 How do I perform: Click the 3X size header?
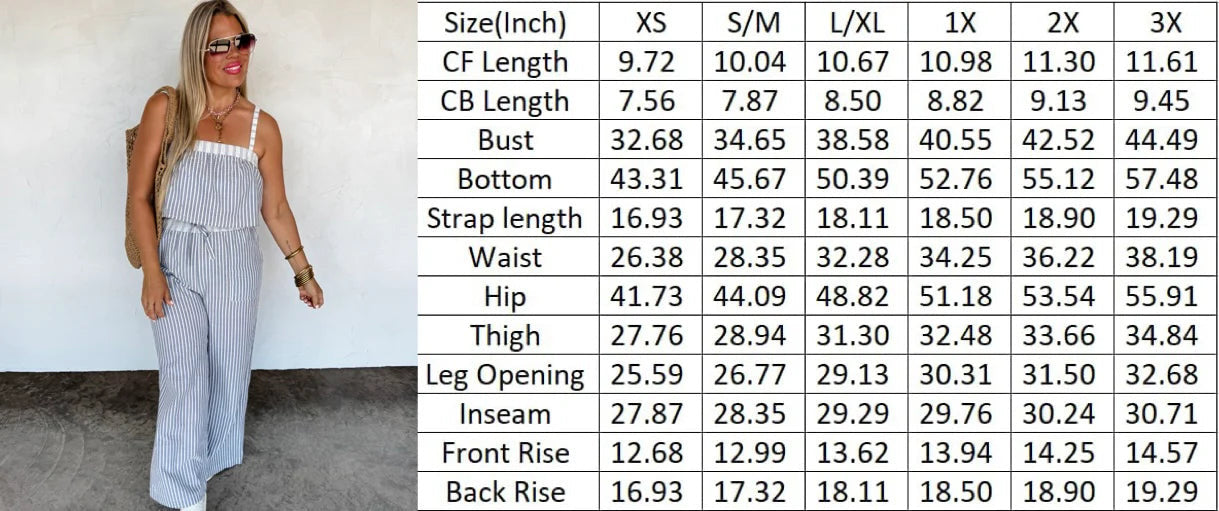pyautogui.click(x=1164, y=22)
